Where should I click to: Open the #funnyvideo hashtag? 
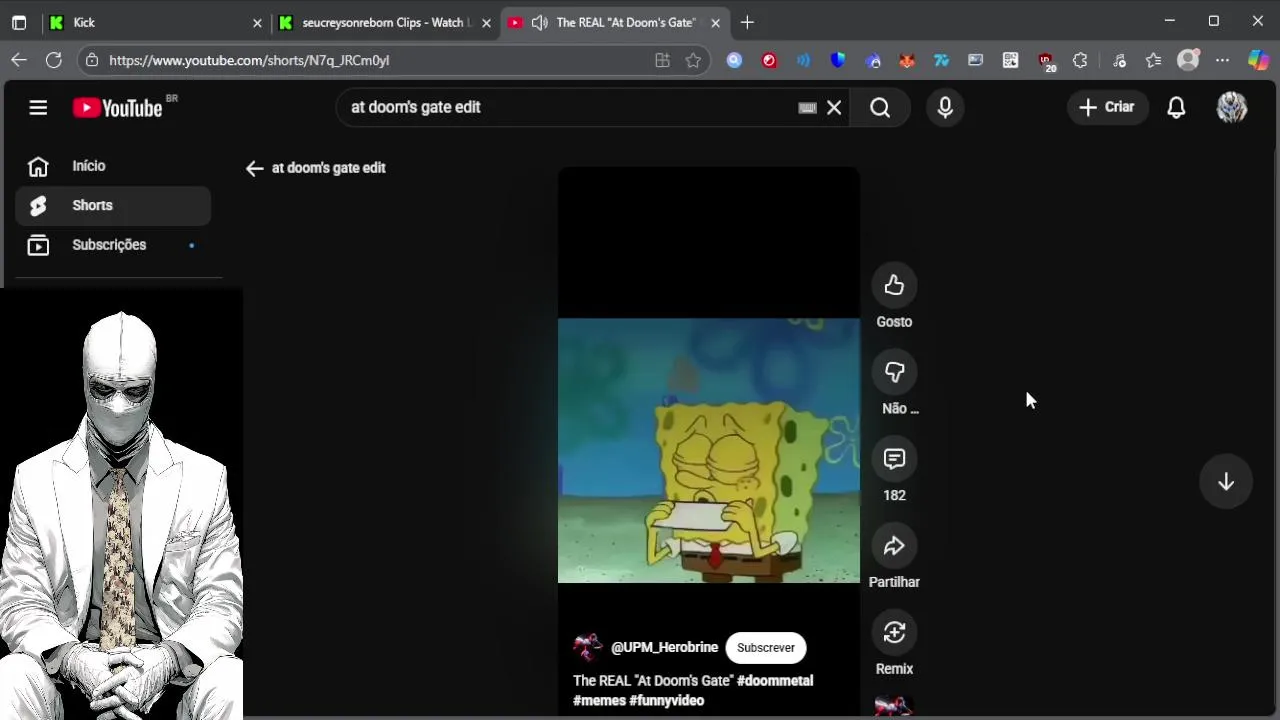click(x=667, y=701)
